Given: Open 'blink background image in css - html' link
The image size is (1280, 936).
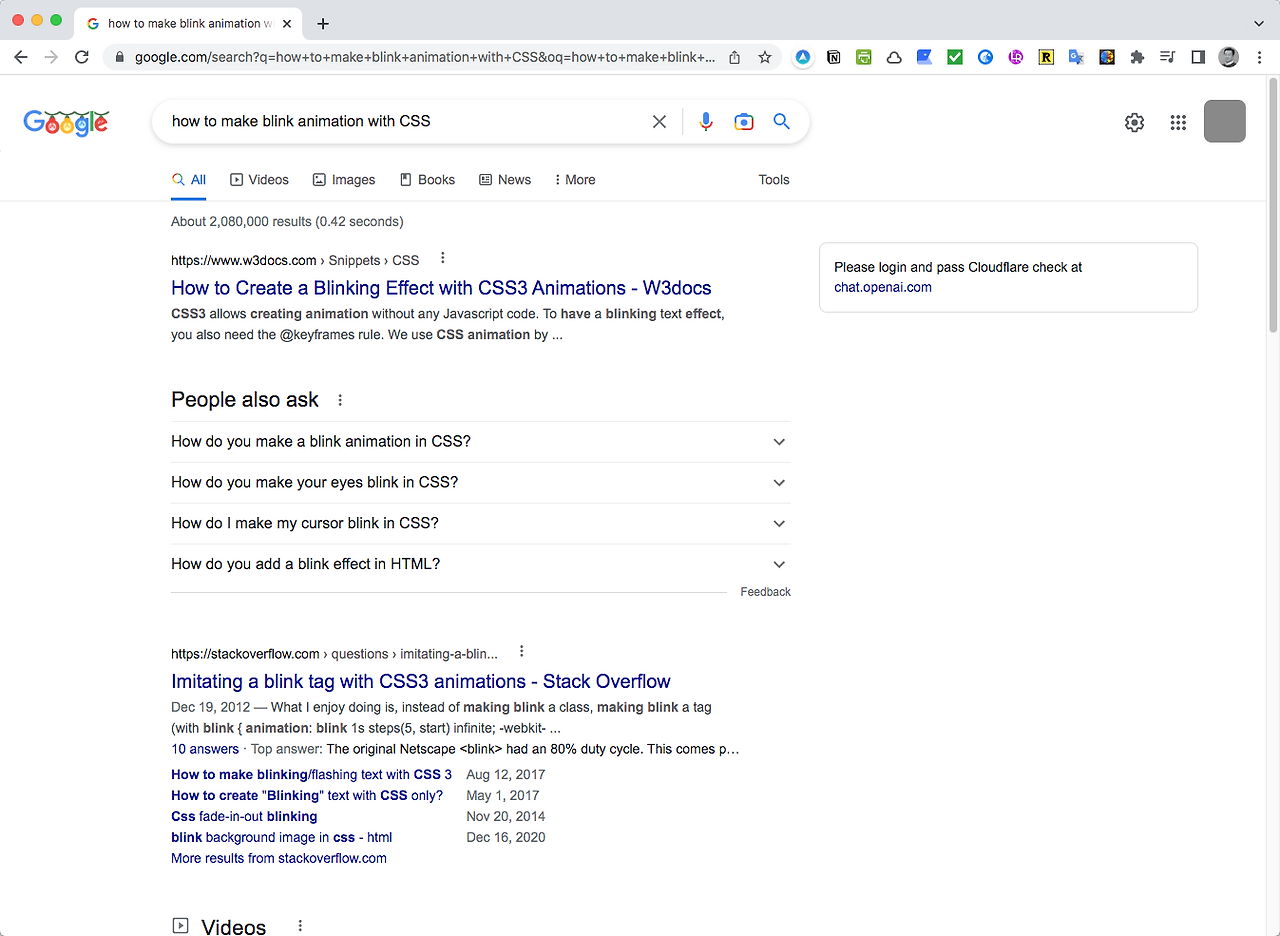Looking at the screenshot, I should 281,837.
